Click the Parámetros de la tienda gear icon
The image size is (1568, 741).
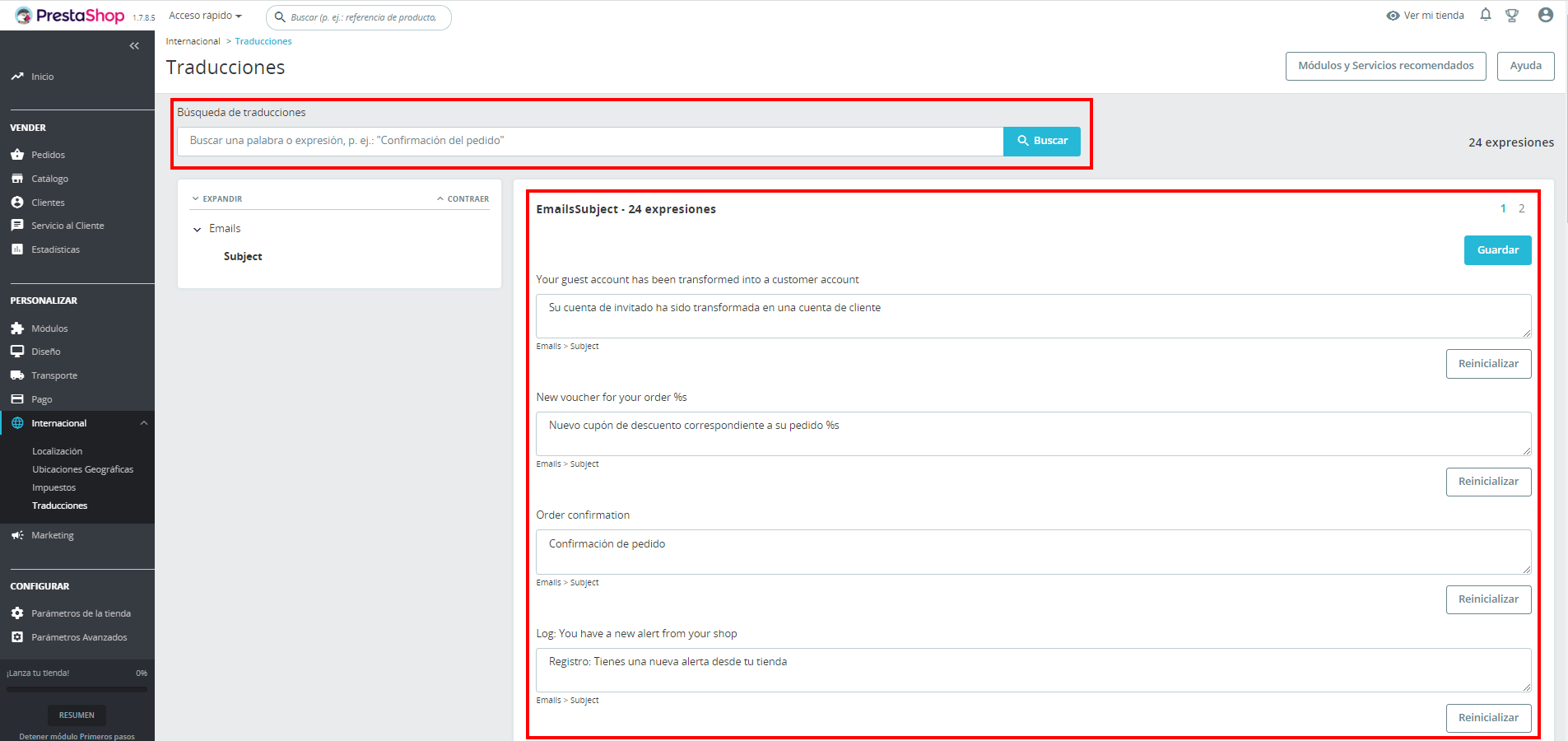click(x=17, y=613)
